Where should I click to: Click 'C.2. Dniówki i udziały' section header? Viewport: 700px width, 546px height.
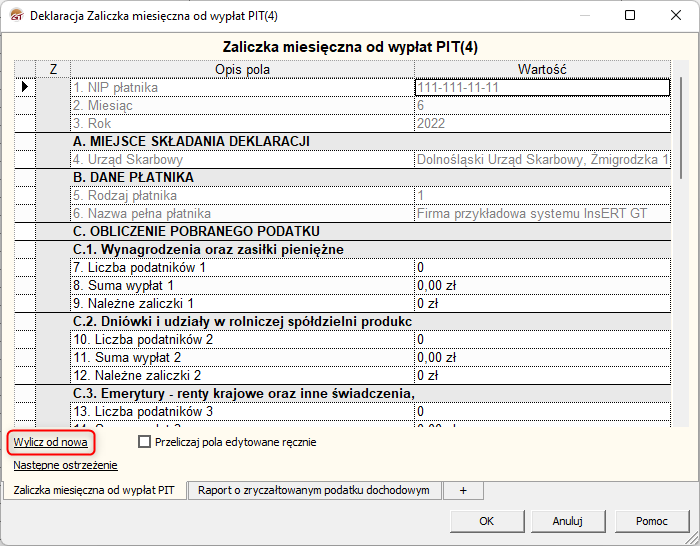pos(371,321)
